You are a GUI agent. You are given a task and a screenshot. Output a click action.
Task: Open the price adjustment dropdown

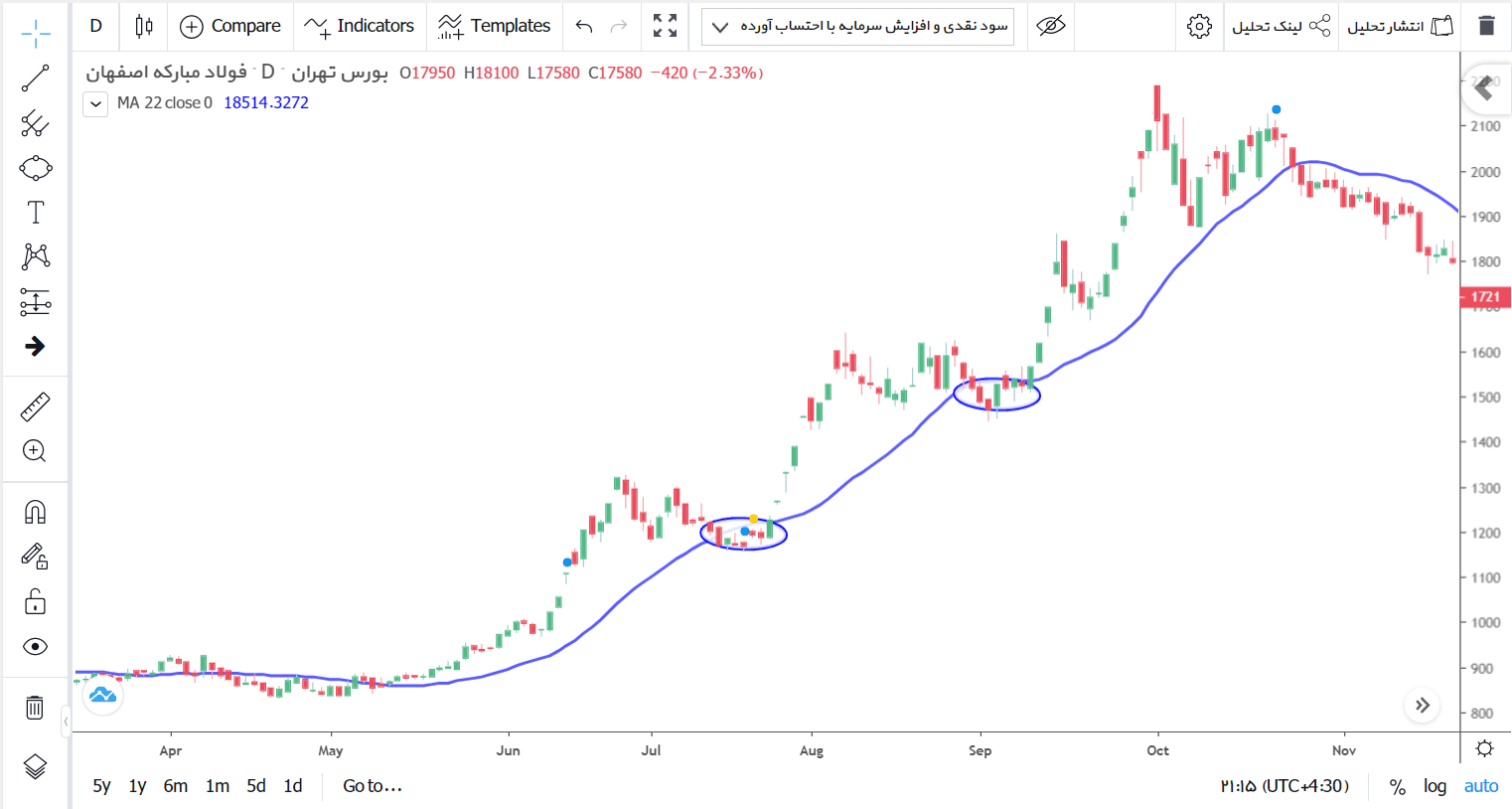click(x=857, y=26)
